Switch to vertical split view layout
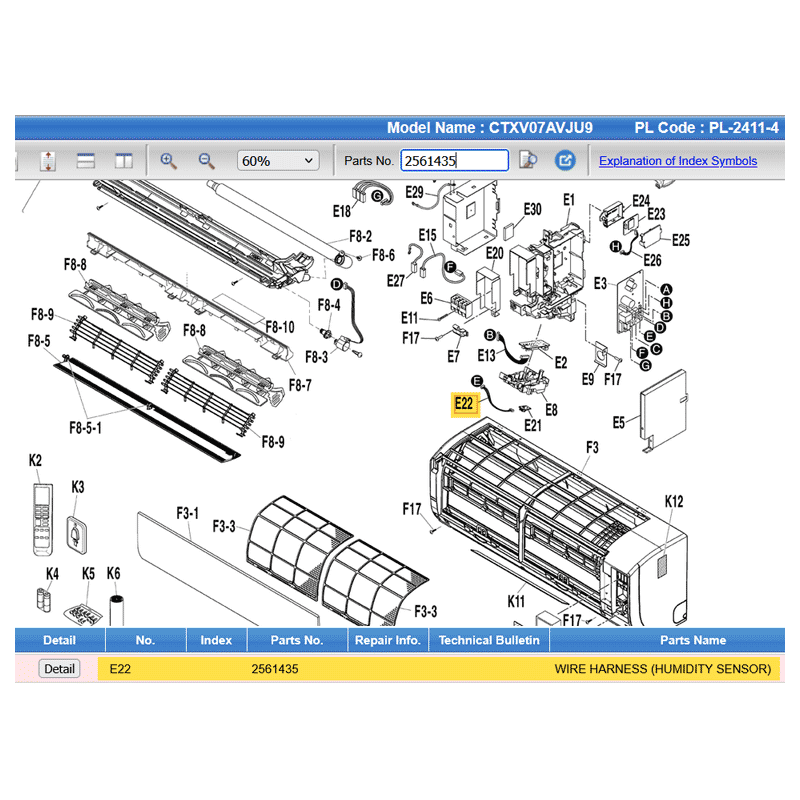 click(124, 161)
